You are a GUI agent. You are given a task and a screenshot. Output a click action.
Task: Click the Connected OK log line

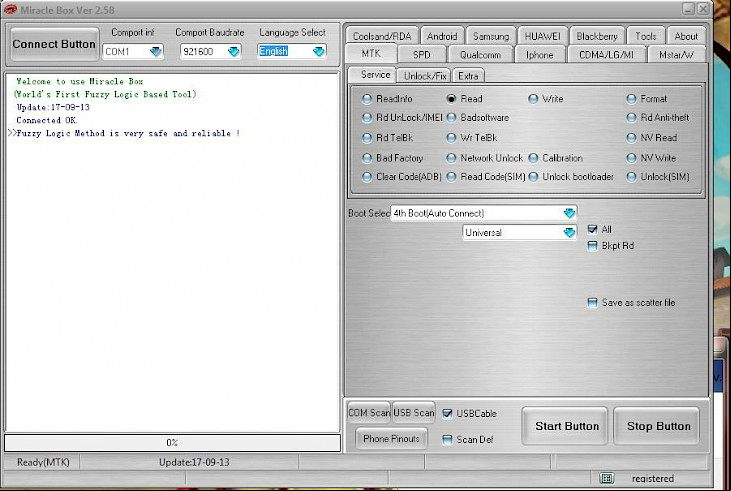pyautogui.click(x=47, y=120)
